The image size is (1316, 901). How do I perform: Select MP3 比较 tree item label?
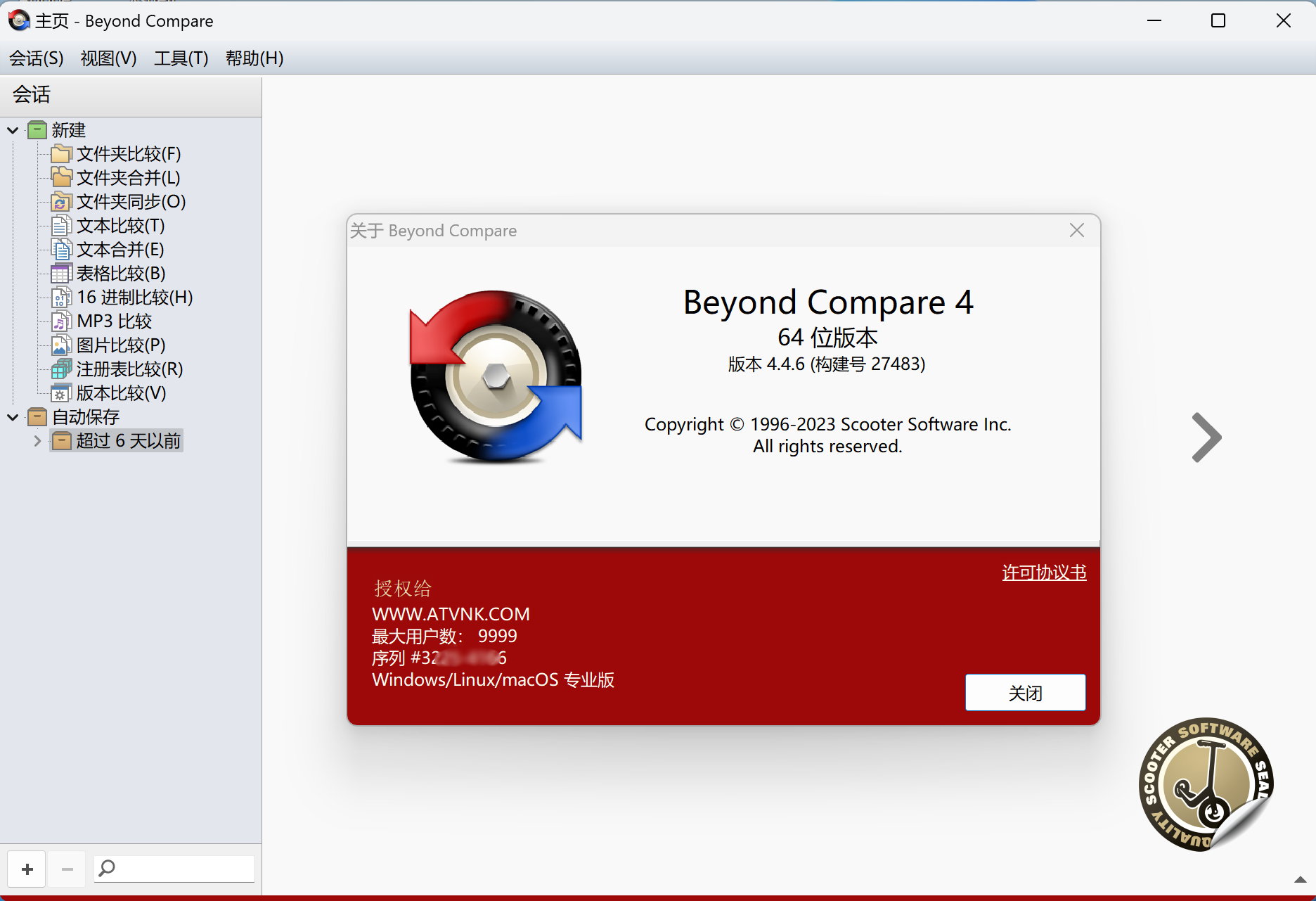pyautogui.click(x=115, y=321)
